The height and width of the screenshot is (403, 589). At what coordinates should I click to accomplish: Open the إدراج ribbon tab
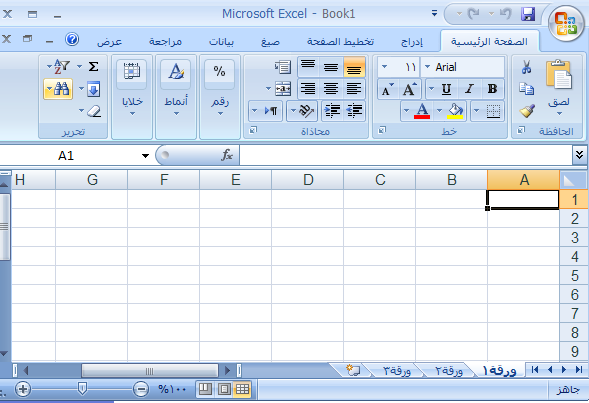click(x=412, y=41)
